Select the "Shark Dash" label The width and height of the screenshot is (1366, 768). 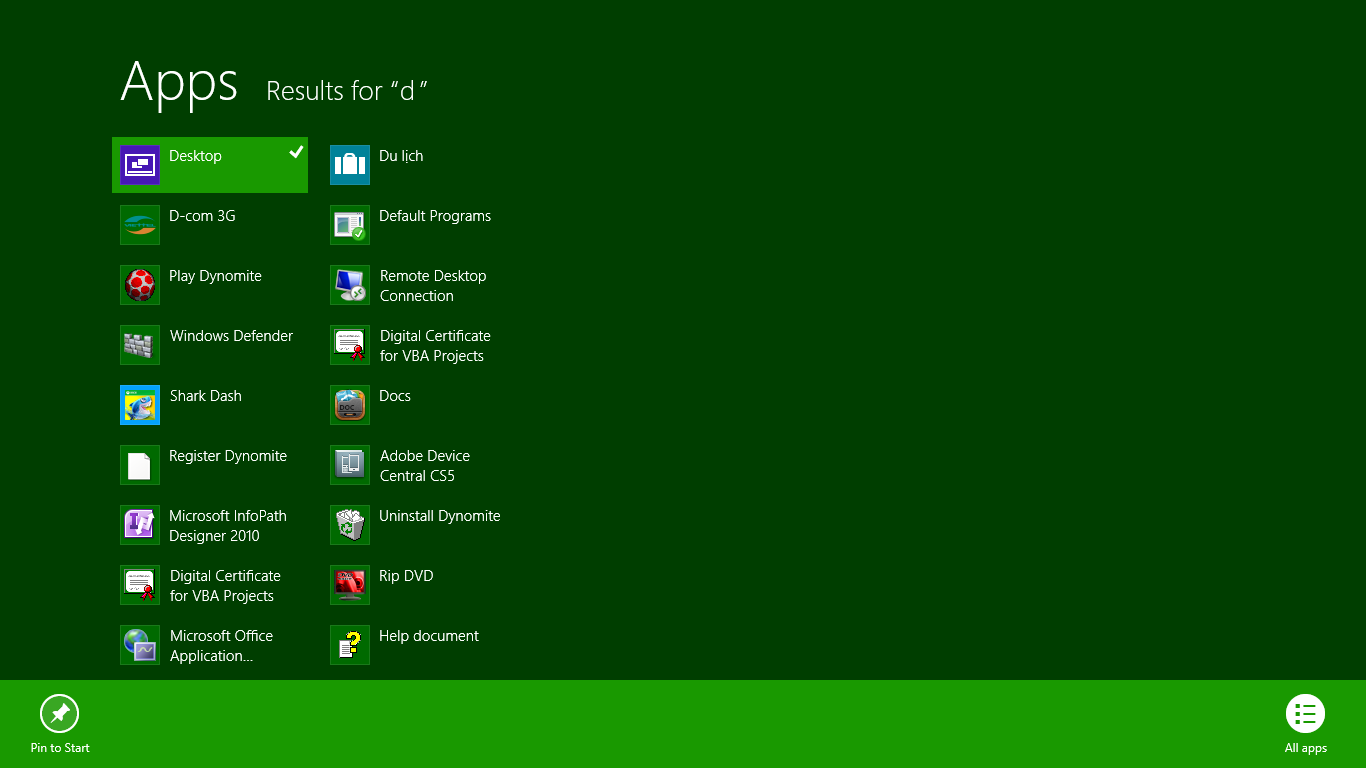(x=205, y=396)
